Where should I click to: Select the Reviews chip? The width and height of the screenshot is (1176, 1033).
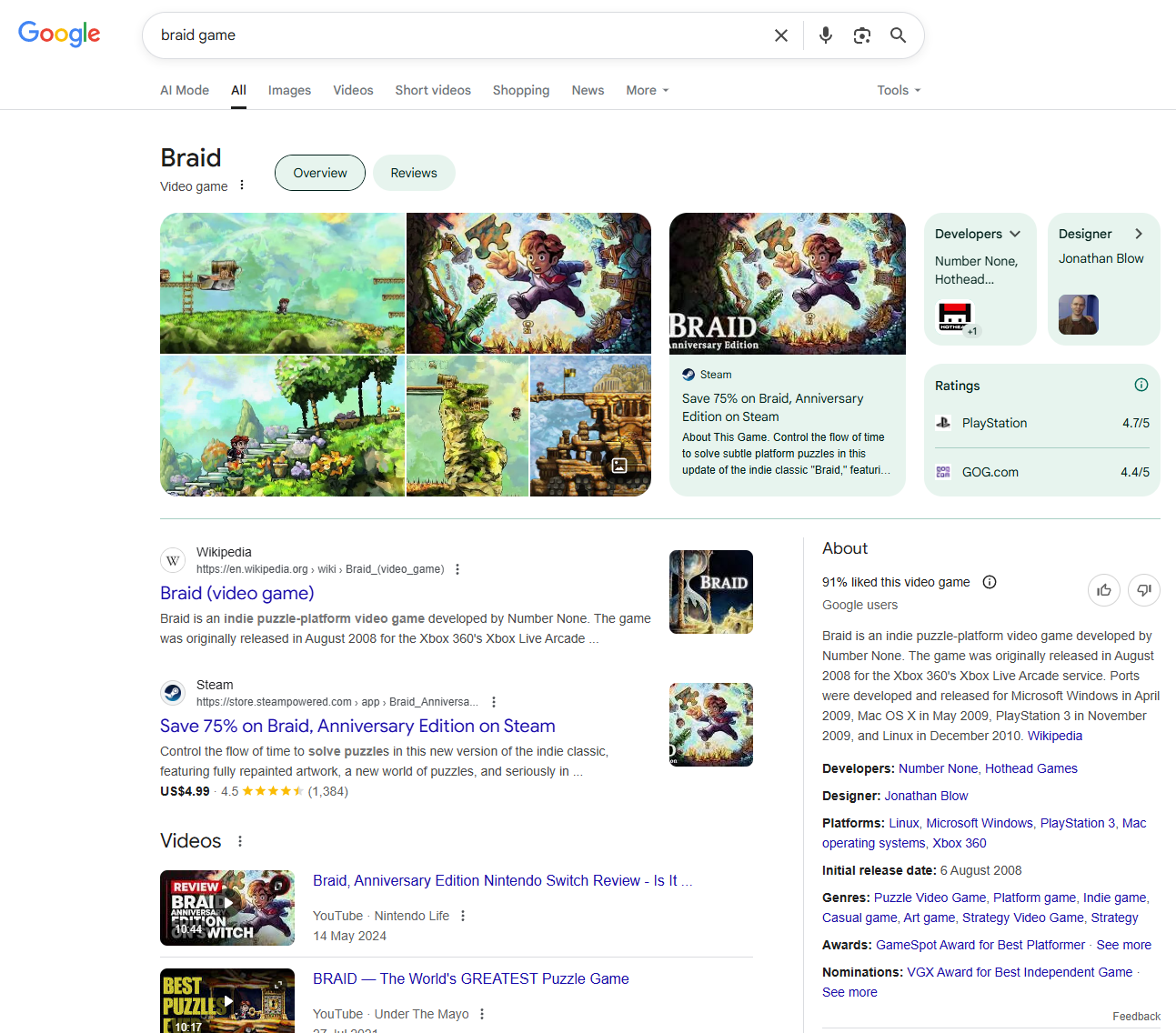(x=414, y=173)
